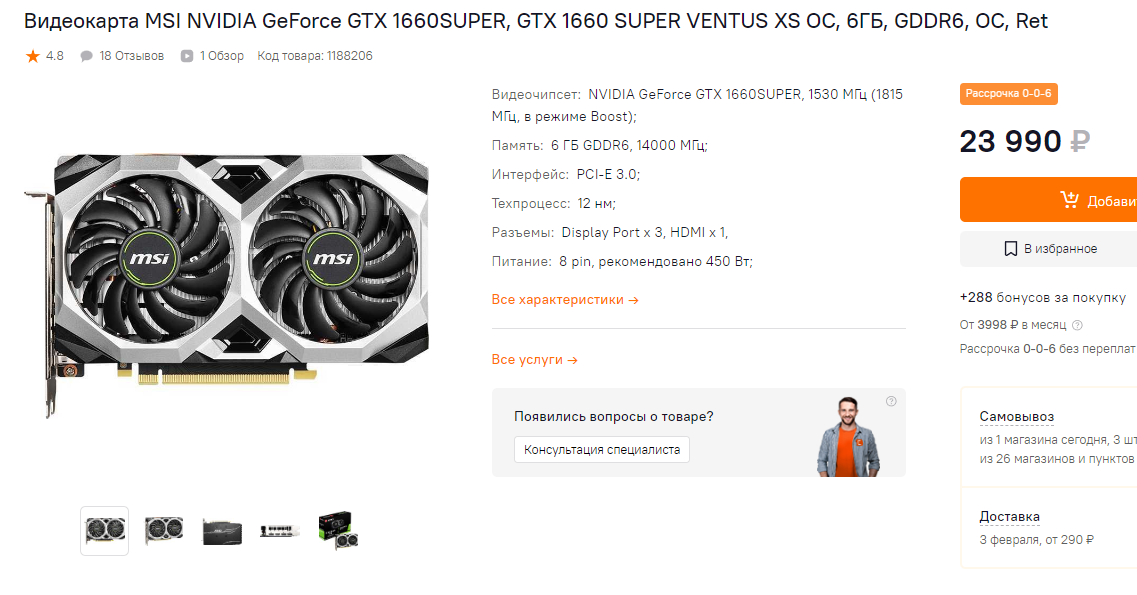This screenshot has width=1137, height=595.
Task: Open Все характеристики link
Action: 565,299
